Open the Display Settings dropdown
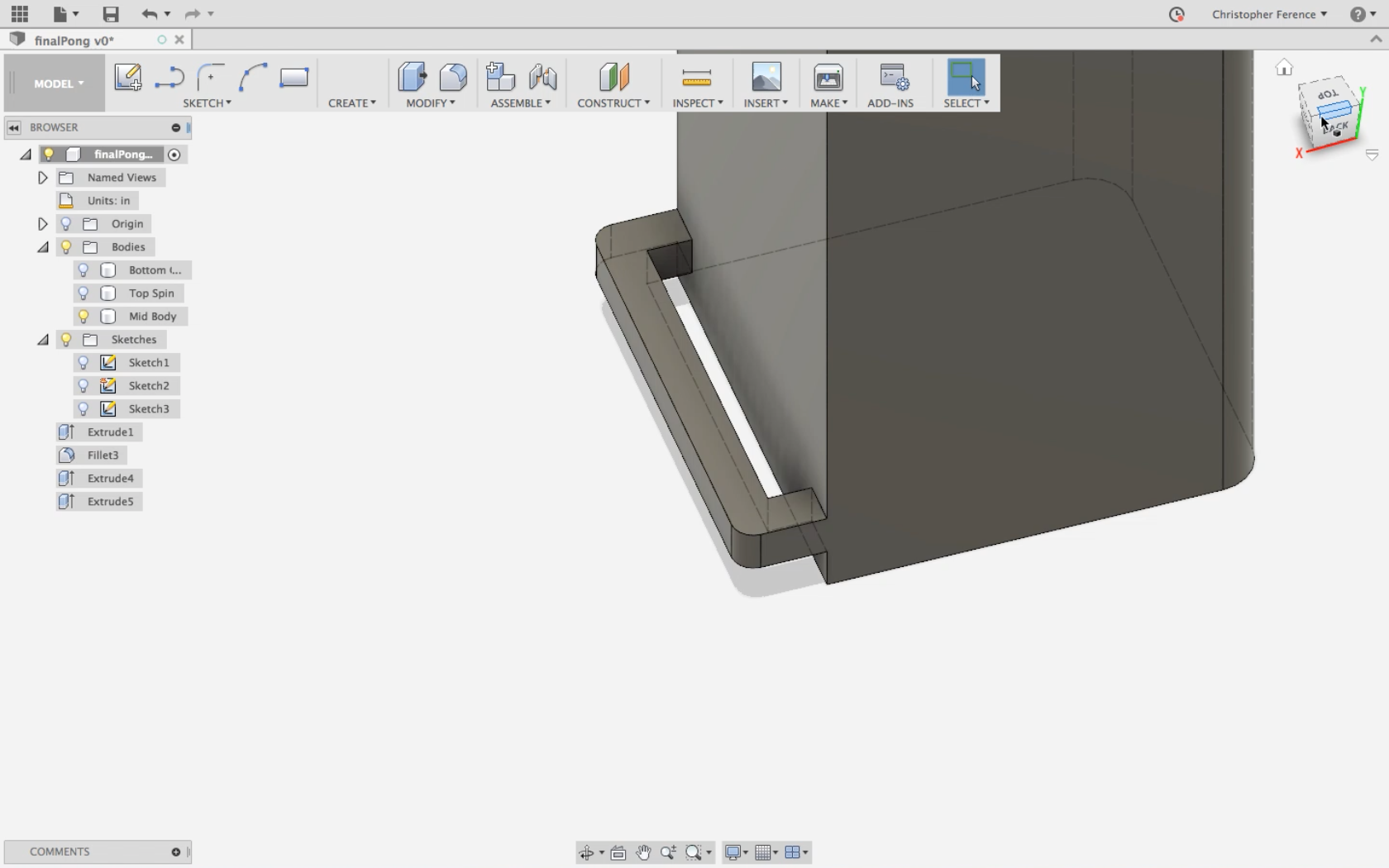The image size is (1389, 868). pyautogui.click(x=736, y=852)
